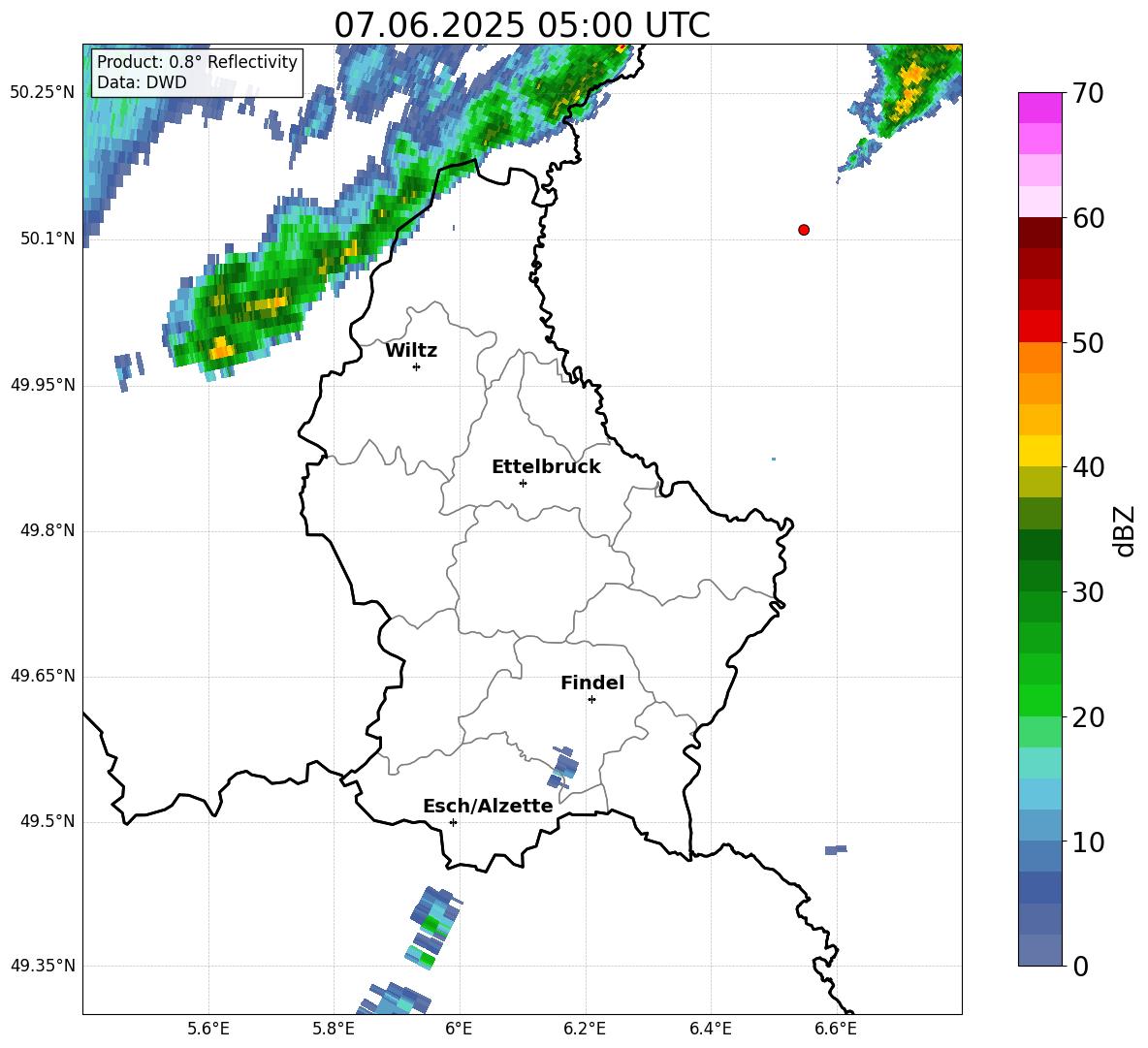Image resolution: width=1148 pixels, height=1048 pixels.
Task: Click the cross marker below Findel
Action: (x=591, y=700)
